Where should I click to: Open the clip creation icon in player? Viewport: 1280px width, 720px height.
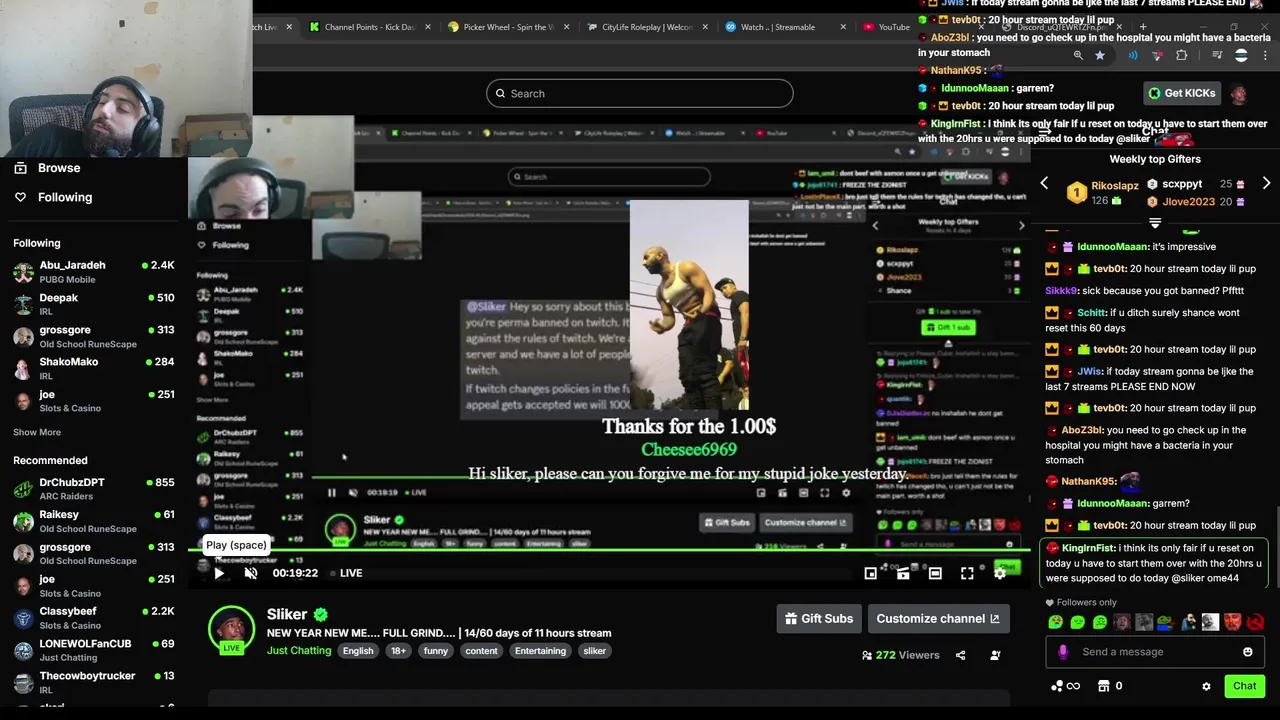tap(902, 573)
